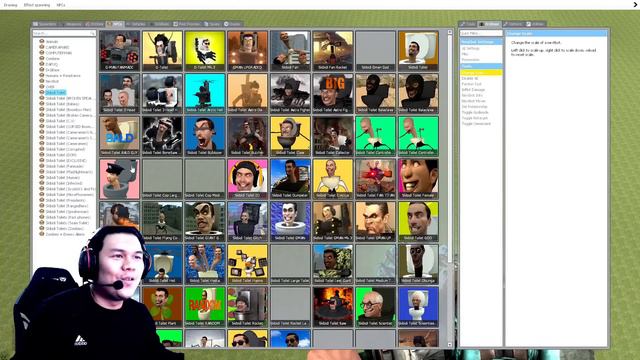
Task: Select the yellow Change Scale tool entry
Action: coord(481,72)
